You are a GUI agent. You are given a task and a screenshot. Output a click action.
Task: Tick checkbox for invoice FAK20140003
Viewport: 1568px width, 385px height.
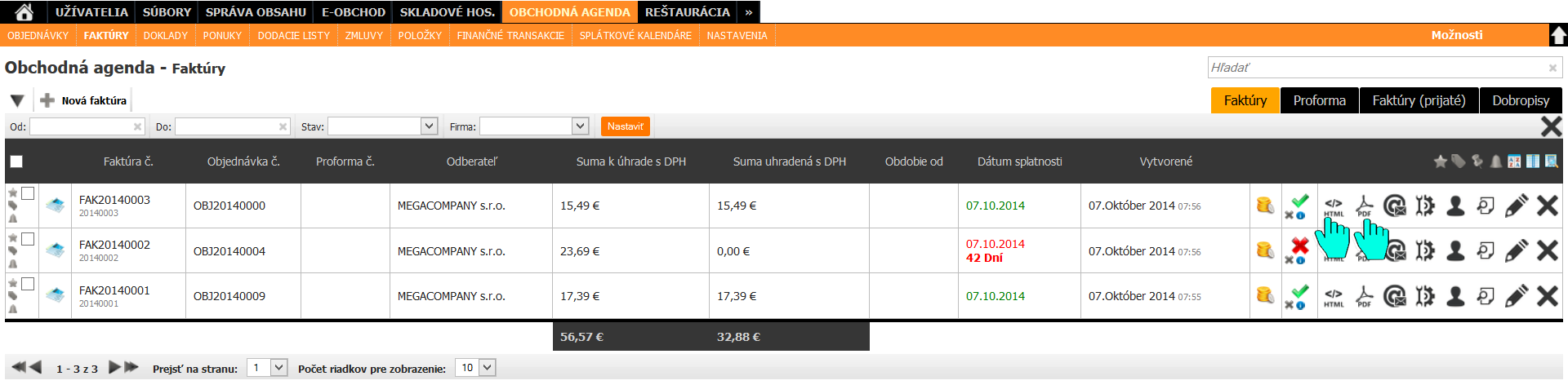click(x=28, y=193)
